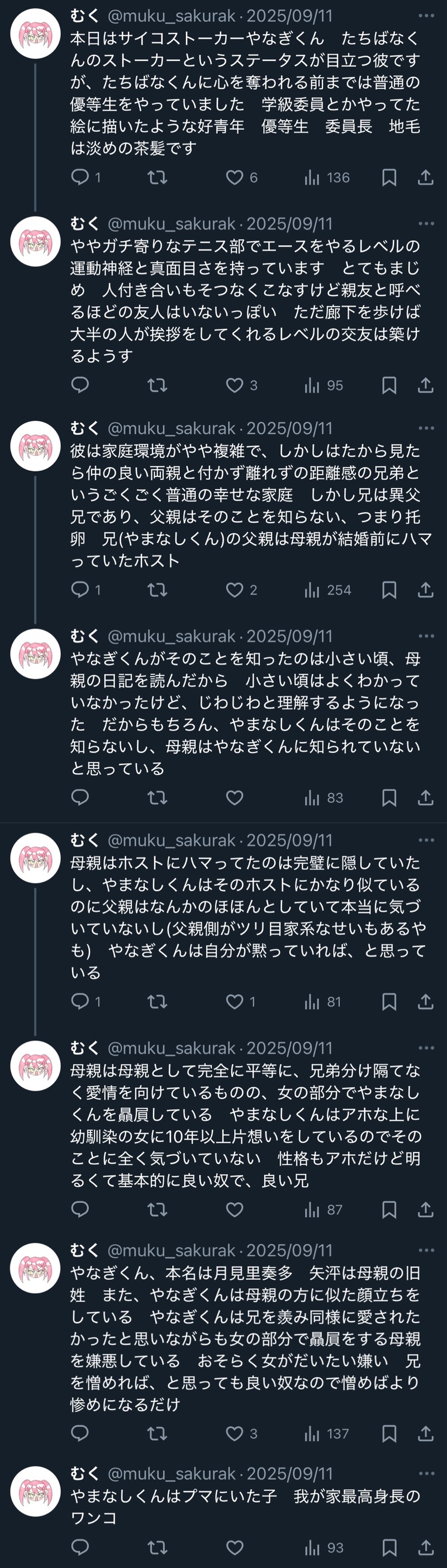Open @muku_sakurak handle on the テニス部 tweet
This screenshot has height=1568, width=447.
(x=171, y=223)
